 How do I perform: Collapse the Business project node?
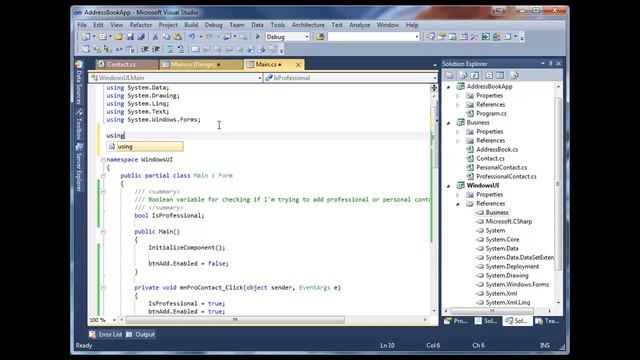click(x=448, y=123)
